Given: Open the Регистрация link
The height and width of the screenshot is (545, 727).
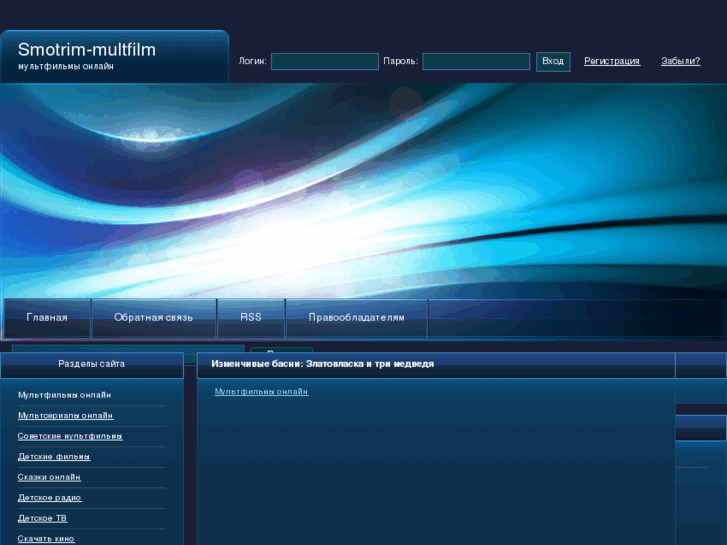Looking at the screenshot, I should click(612, 61).
